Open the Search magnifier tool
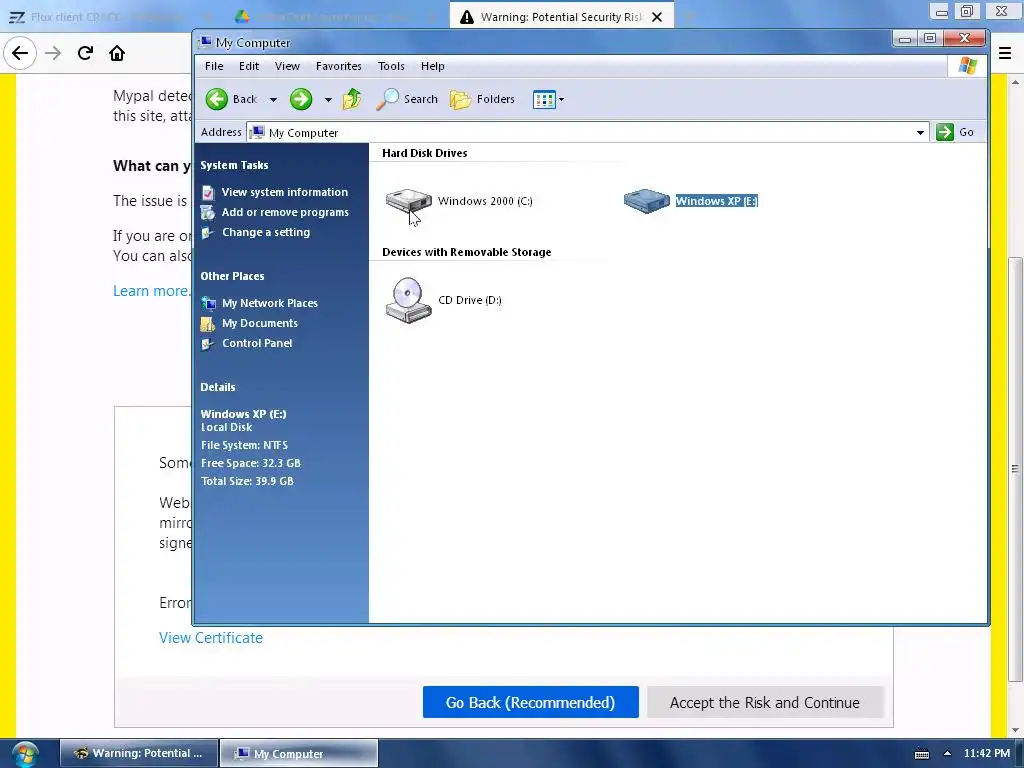1024x768 pixels. tap(387, 99)
